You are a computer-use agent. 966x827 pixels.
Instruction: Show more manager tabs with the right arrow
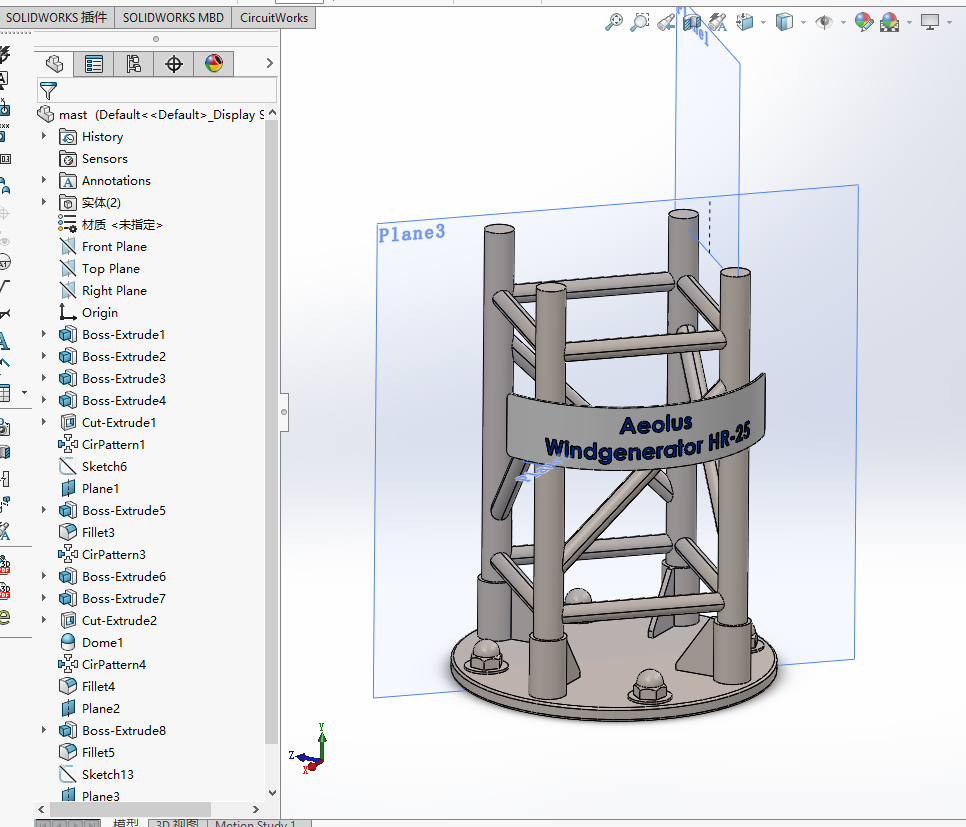tap(269, 63)
